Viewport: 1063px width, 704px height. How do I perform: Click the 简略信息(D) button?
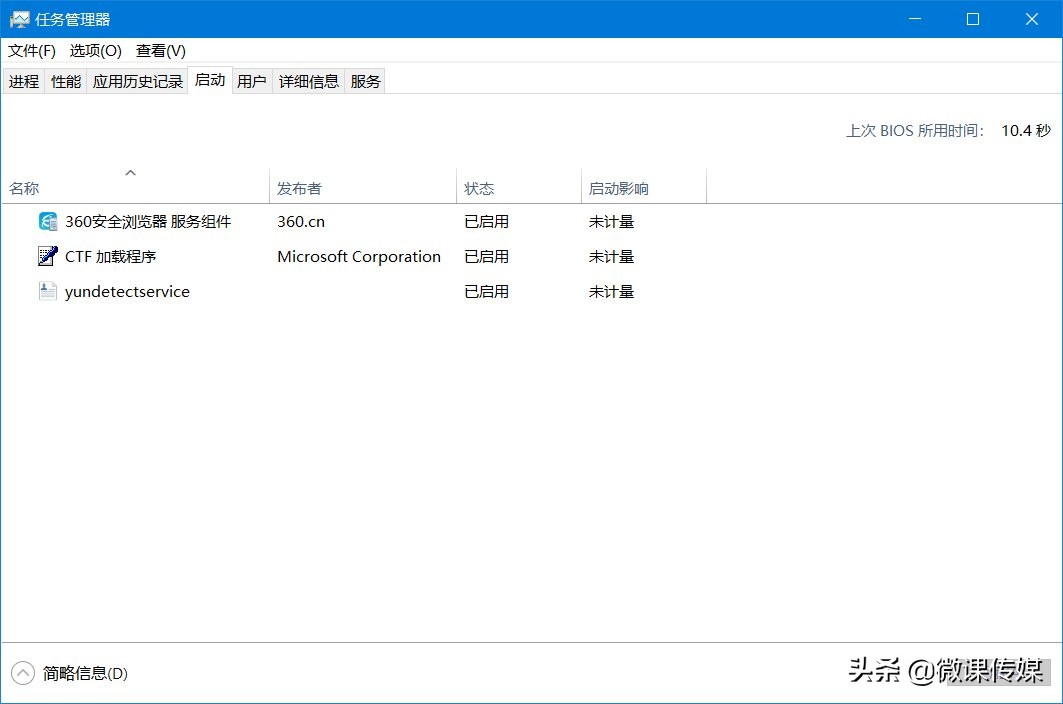coord(77,673)
